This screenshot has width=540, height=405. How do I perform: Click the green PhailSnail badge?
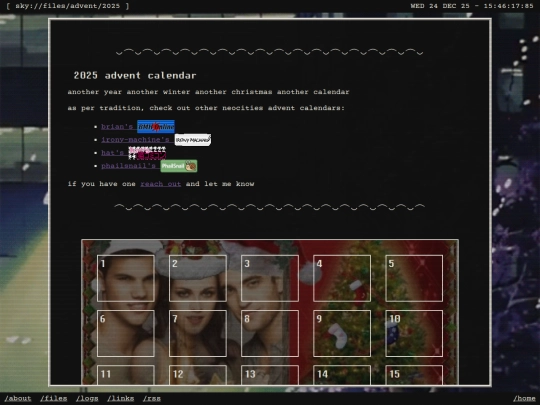[x=179, y=166]
